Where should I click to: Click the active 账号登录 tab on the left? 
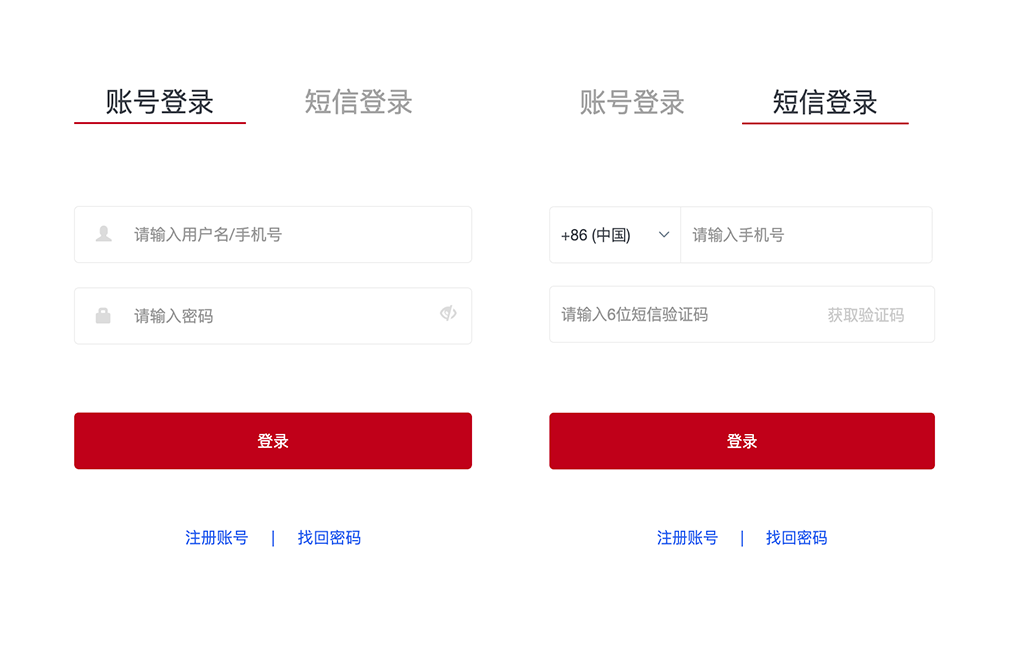pos(159,101)
